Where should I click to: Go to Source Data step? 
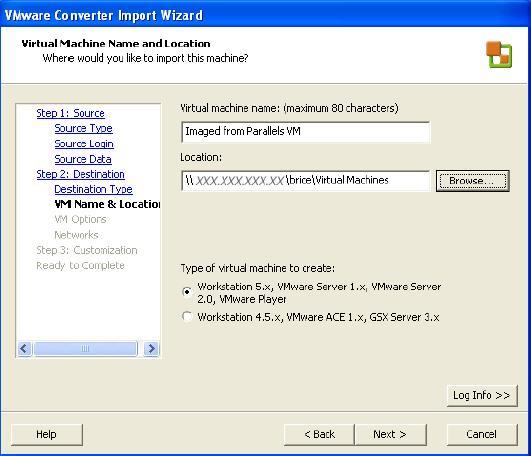pos(83,159)
